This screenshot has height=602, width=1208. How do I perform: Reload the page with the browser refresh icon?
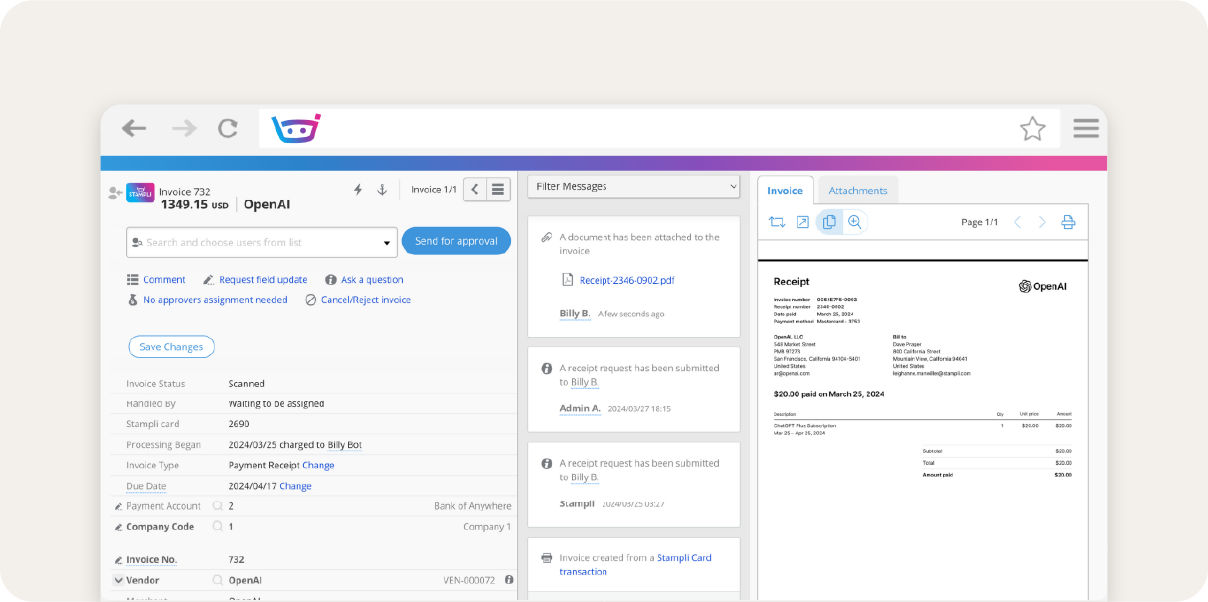227,128
